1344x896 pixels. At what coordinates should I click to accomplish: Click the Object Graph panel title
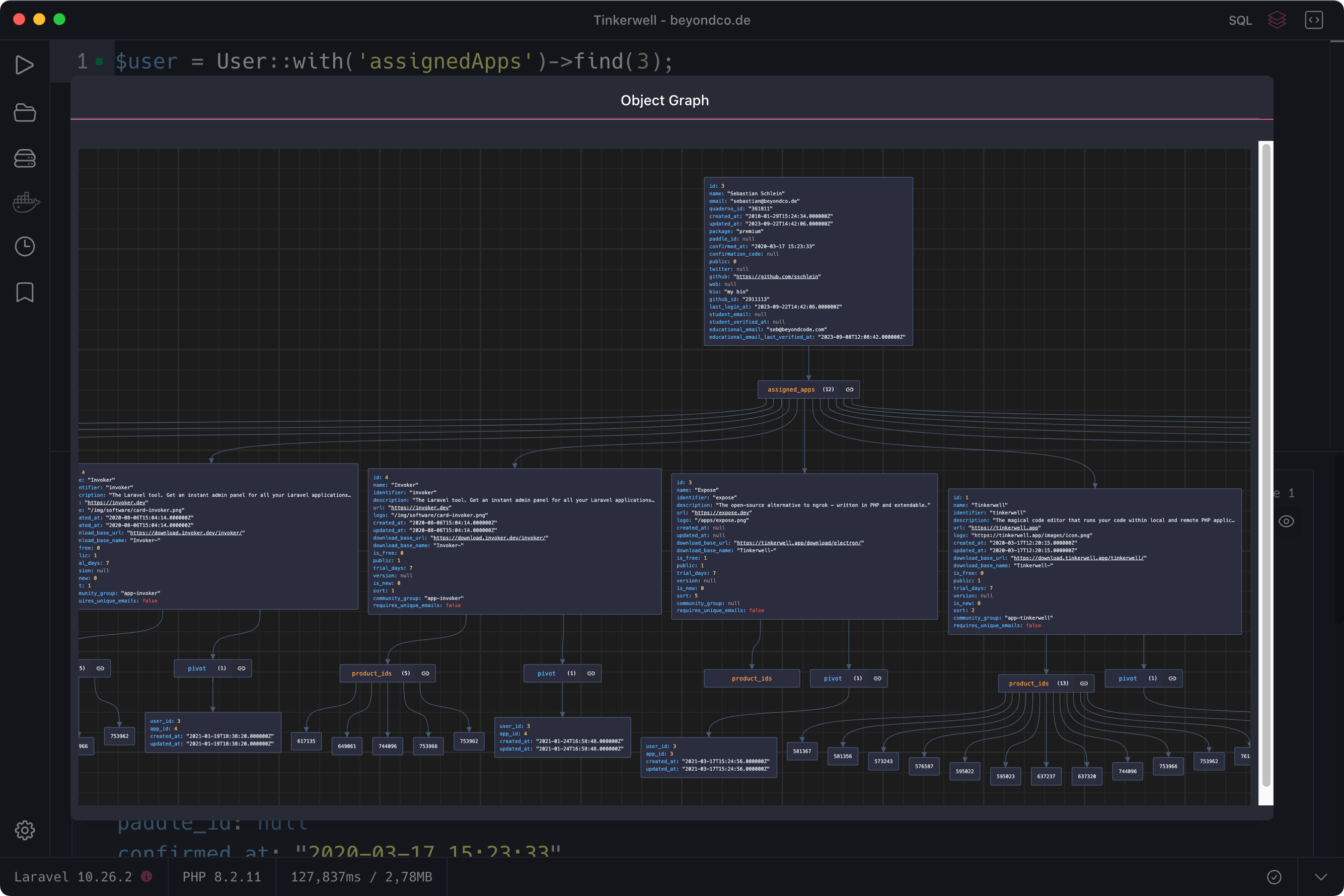pyautogui.click(x=664, y=101)
